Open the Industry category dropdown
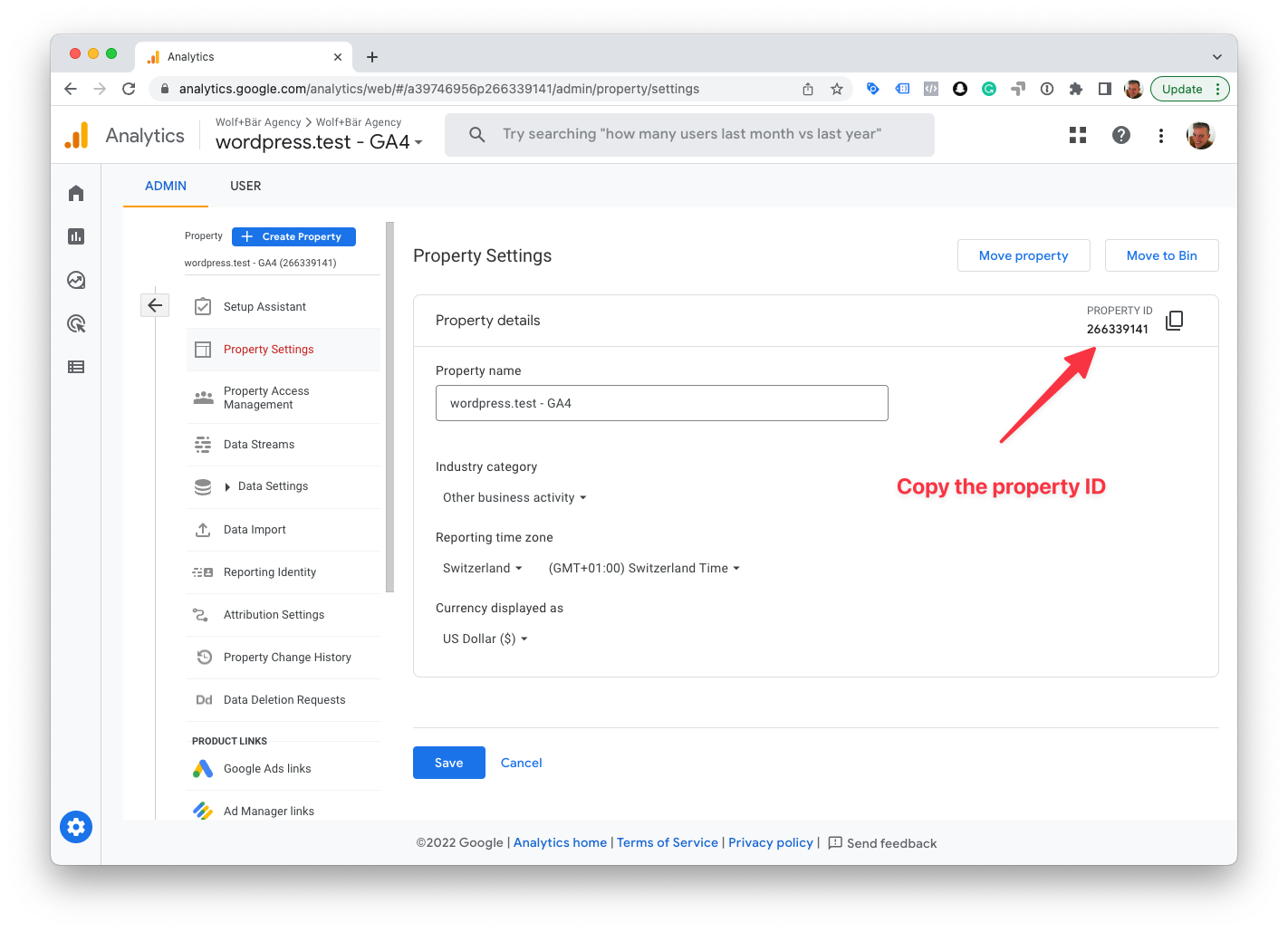The image size is (1288, 932). pyautogui.click(x=514, y=497)
